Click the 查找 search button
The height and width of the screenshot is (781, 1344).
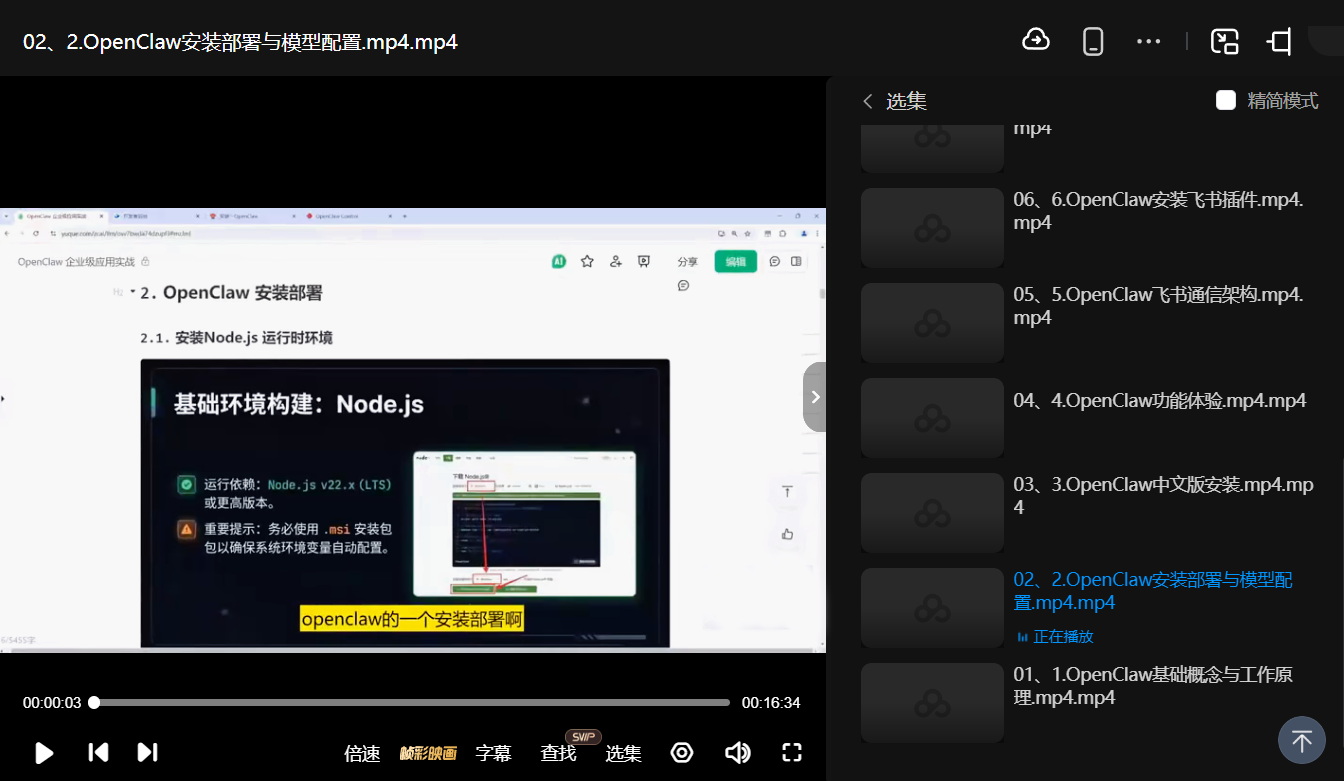click(558, 754)
